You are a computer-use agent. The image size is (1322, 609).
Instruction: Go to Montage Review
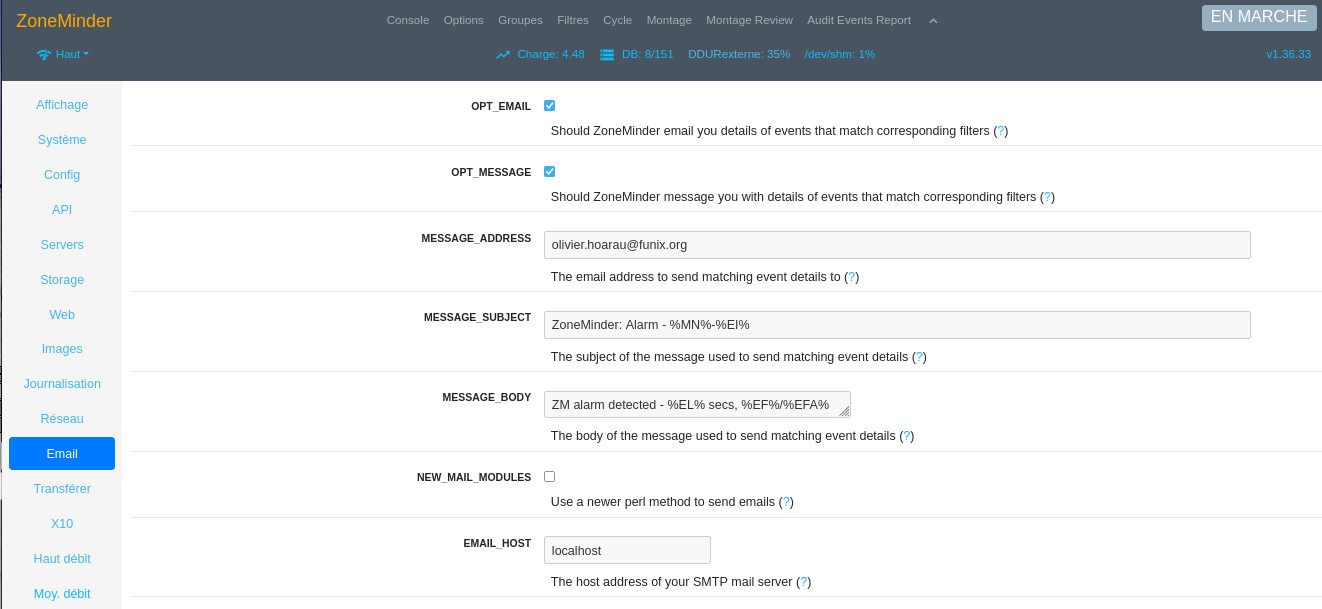(x=749, y=20)
